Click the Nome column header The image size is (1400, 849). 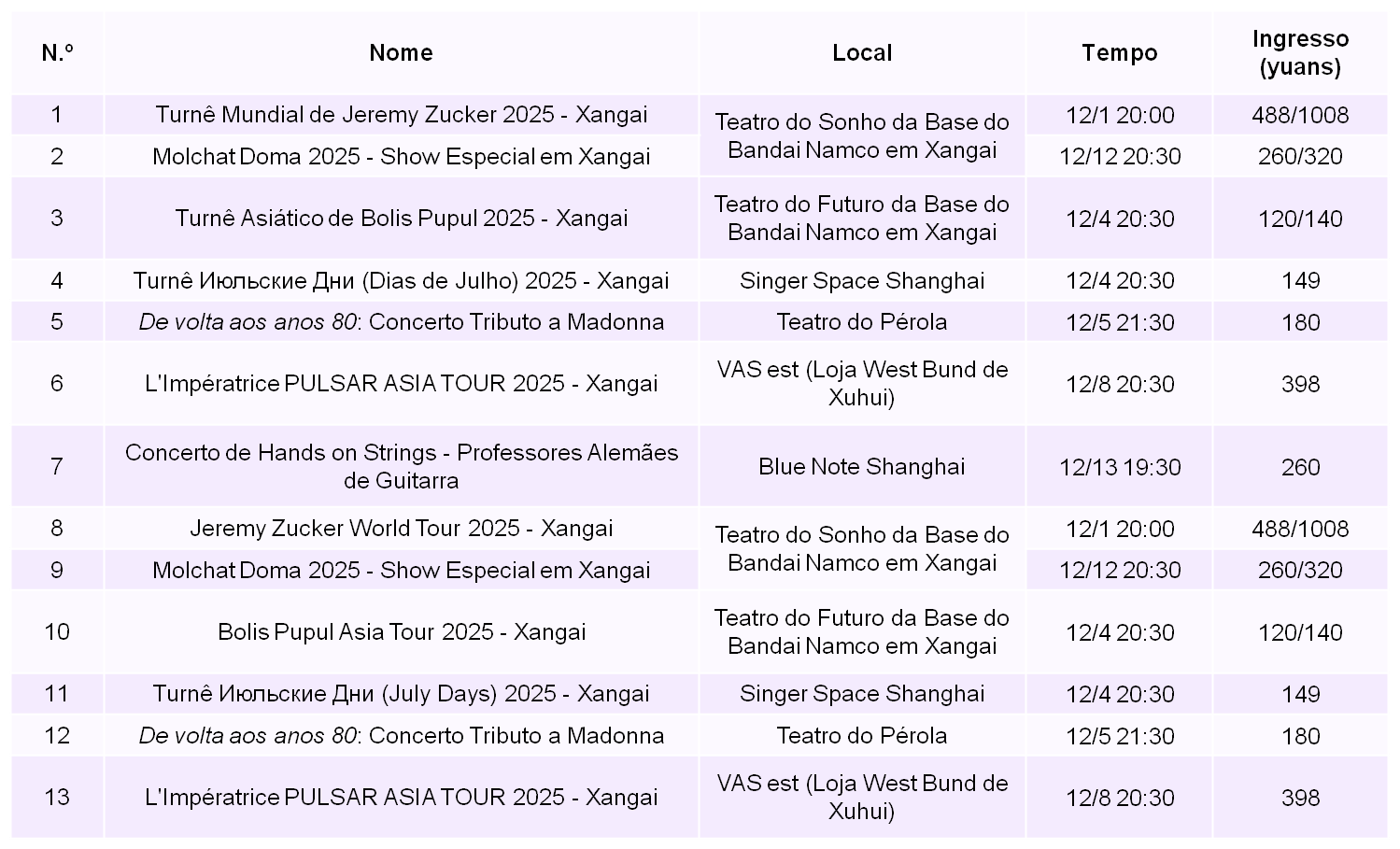[401, 52]
